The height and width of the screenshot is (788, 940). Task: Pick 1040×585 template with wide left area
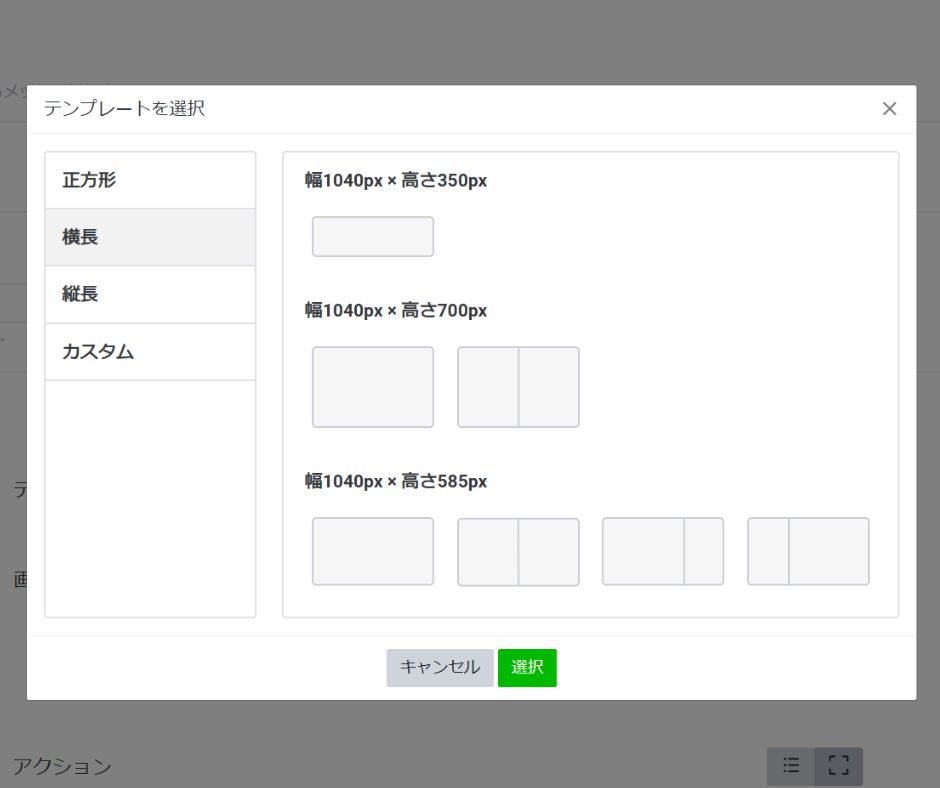pos(662,551)
